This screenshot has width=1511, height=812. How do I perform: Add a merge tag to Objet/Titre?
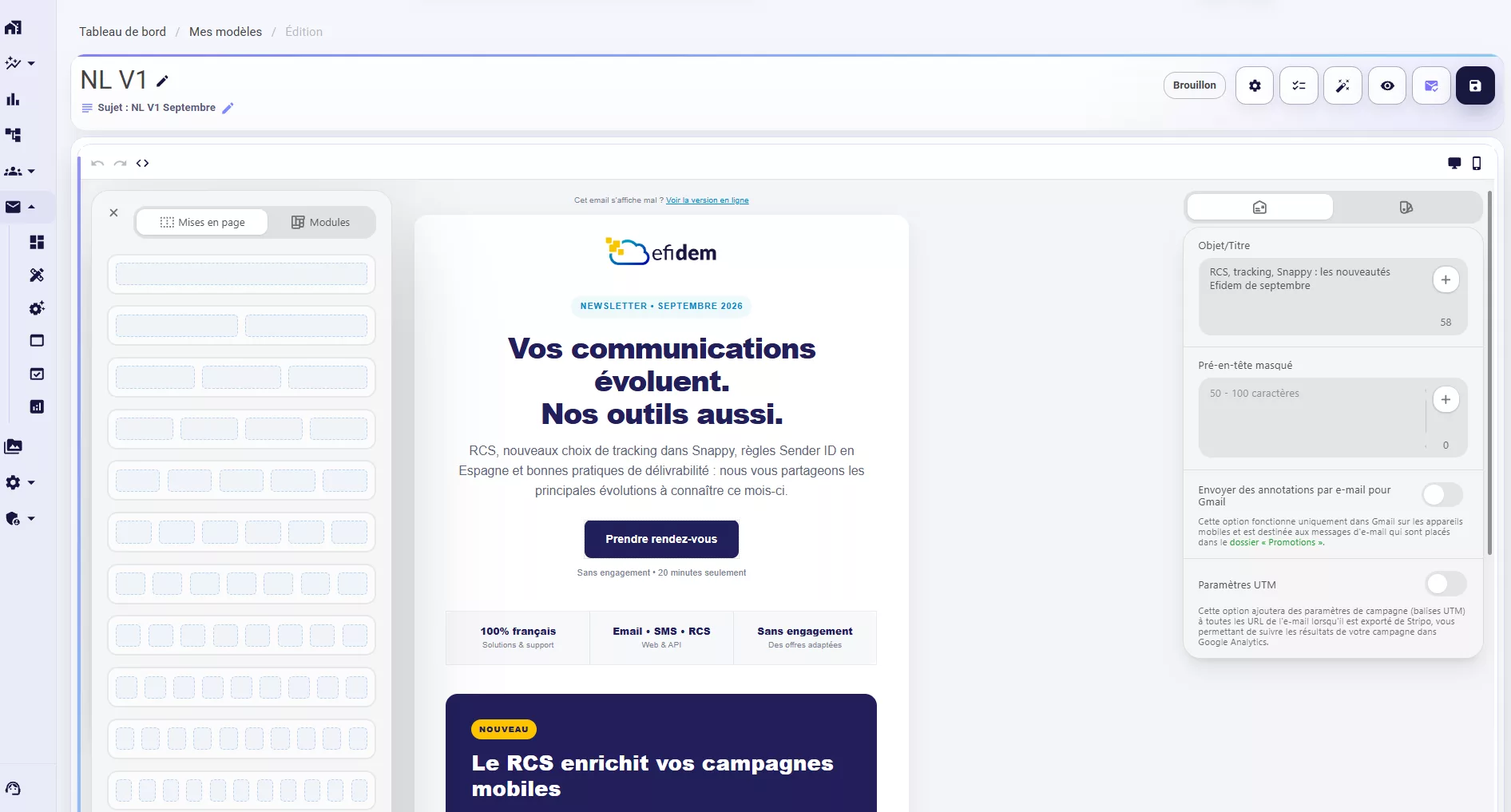coord(1446,279)
